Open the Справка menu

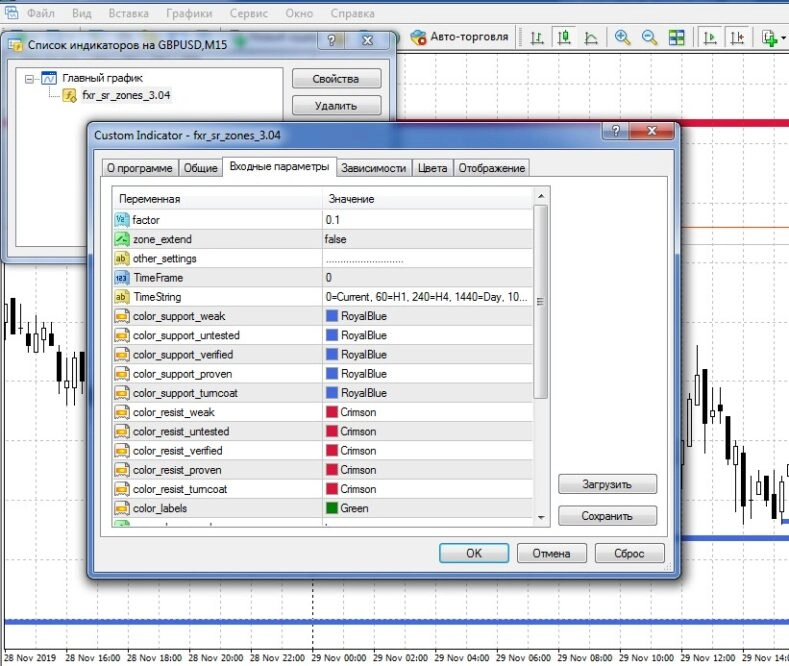[352, 13]
